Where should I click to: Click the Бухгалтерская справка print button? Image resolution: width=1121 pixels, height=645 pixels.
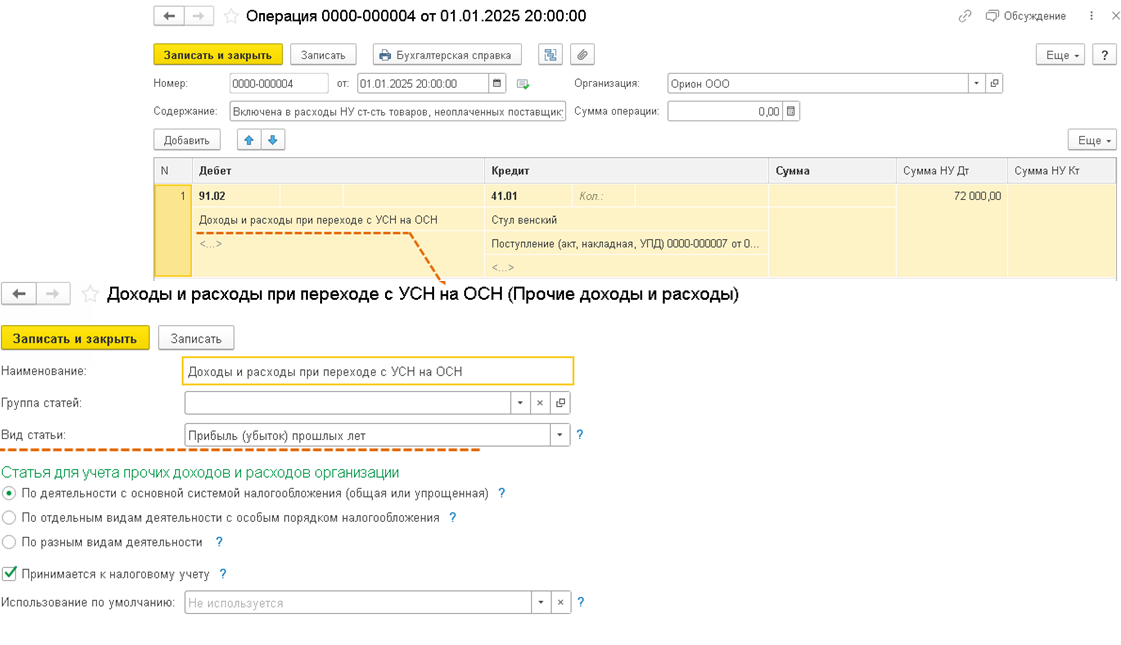448,55
